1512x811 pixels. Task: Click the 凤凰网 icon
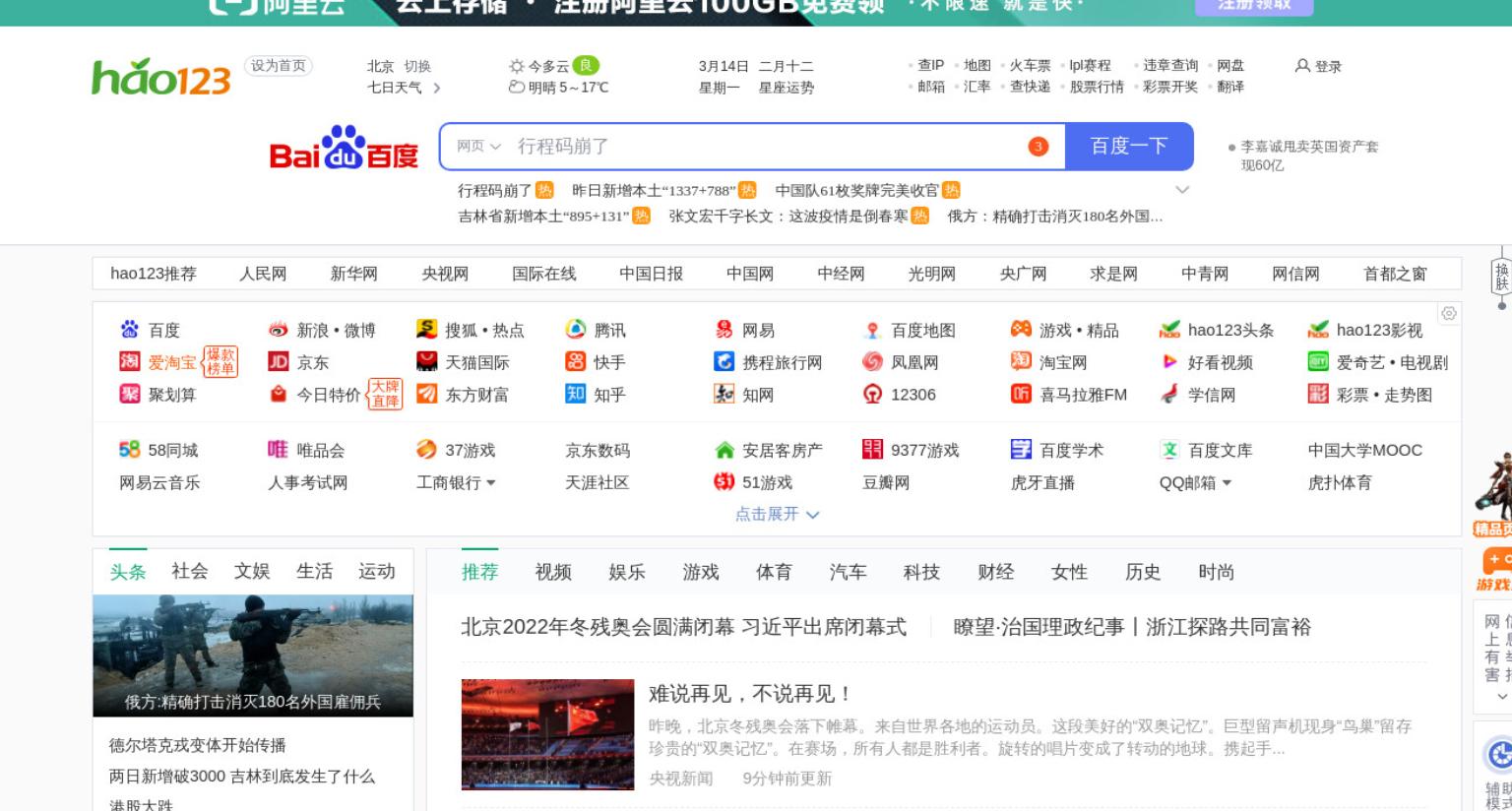pos(872,362)
